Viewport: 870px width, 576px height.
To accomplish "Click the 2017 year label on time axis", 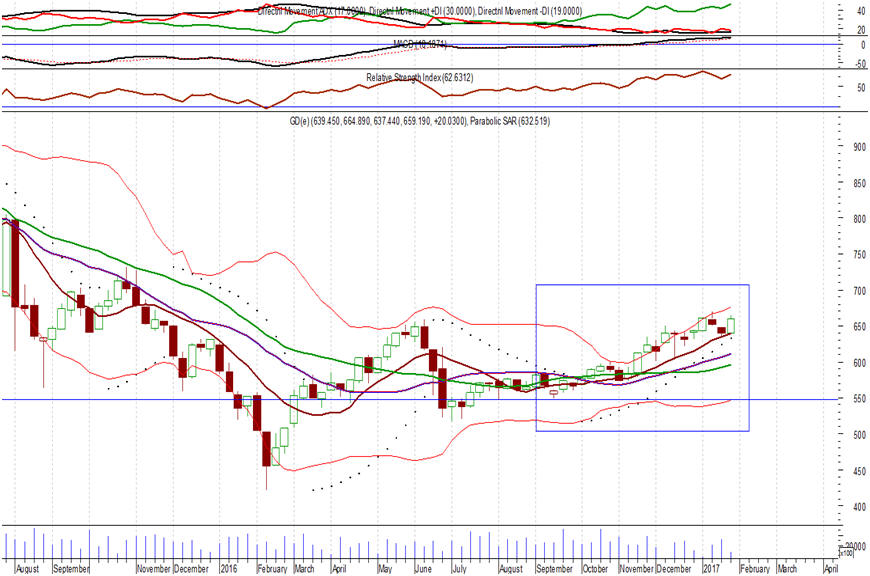I will (x=711, y=569).
